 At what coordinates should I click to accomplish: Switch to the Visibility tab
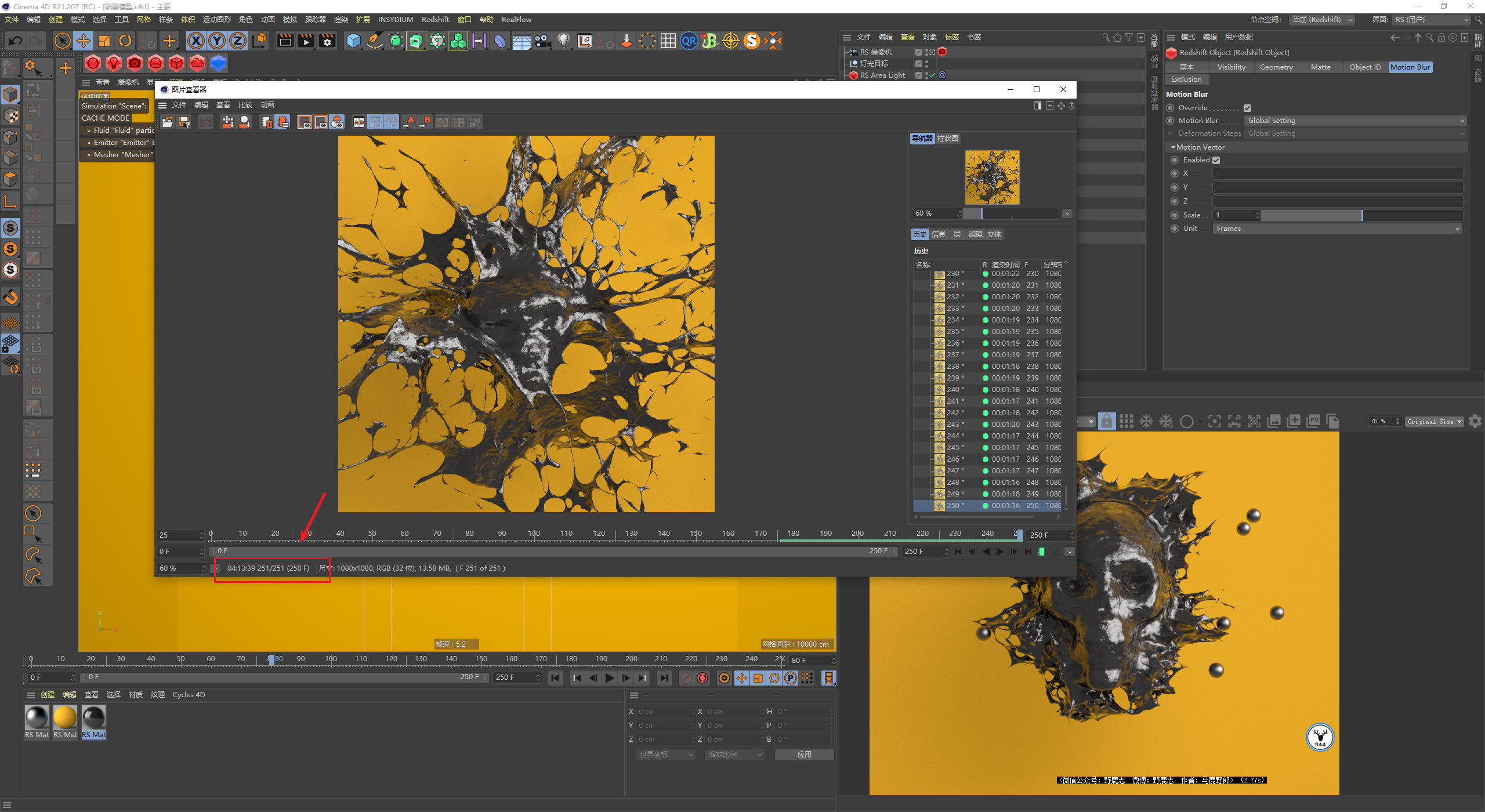pos(1231,67)
